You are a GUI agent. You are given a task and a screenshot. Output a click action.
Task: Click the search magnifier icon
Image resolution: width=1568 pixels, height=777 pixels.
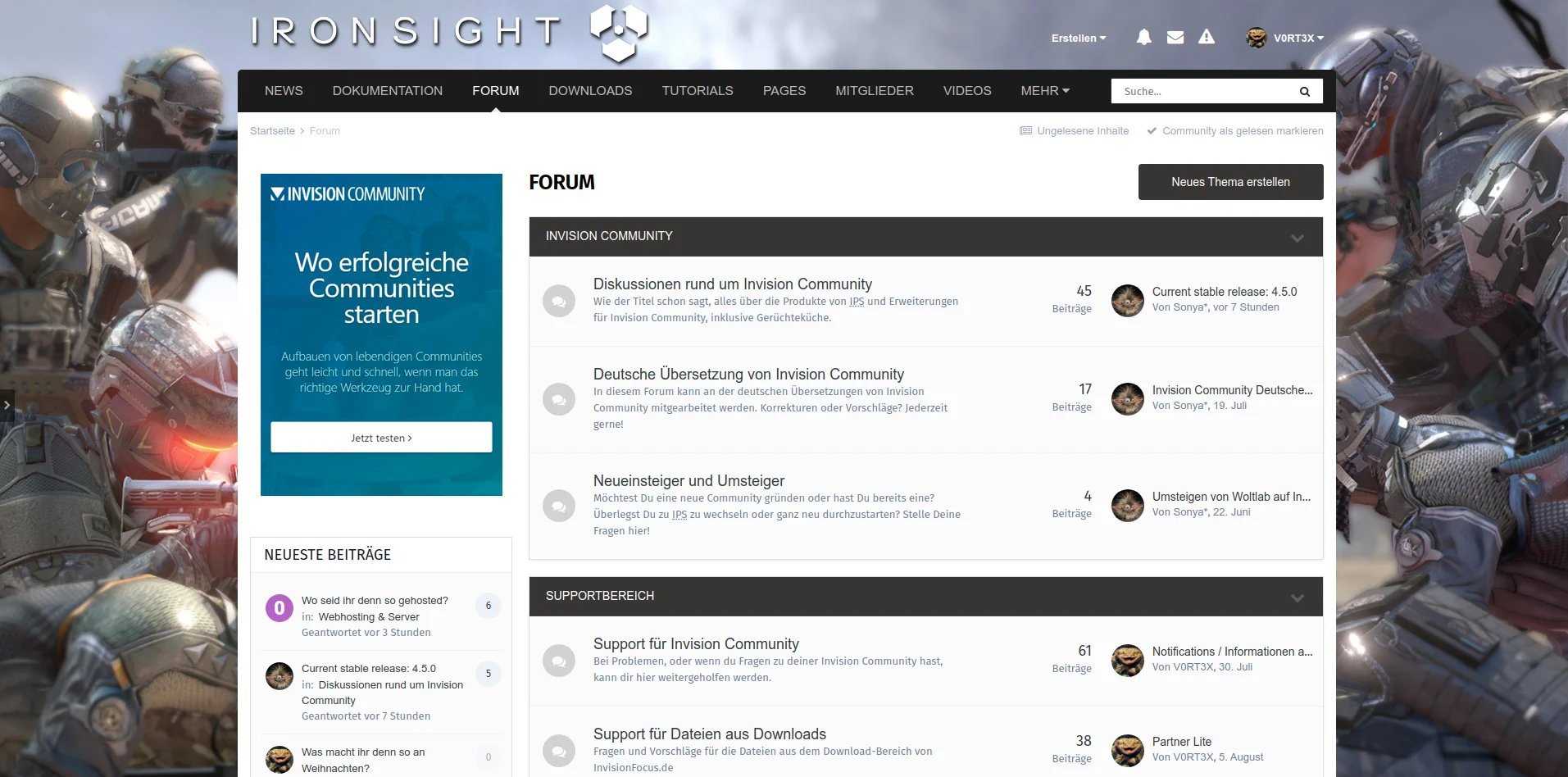click(1304, 92)
